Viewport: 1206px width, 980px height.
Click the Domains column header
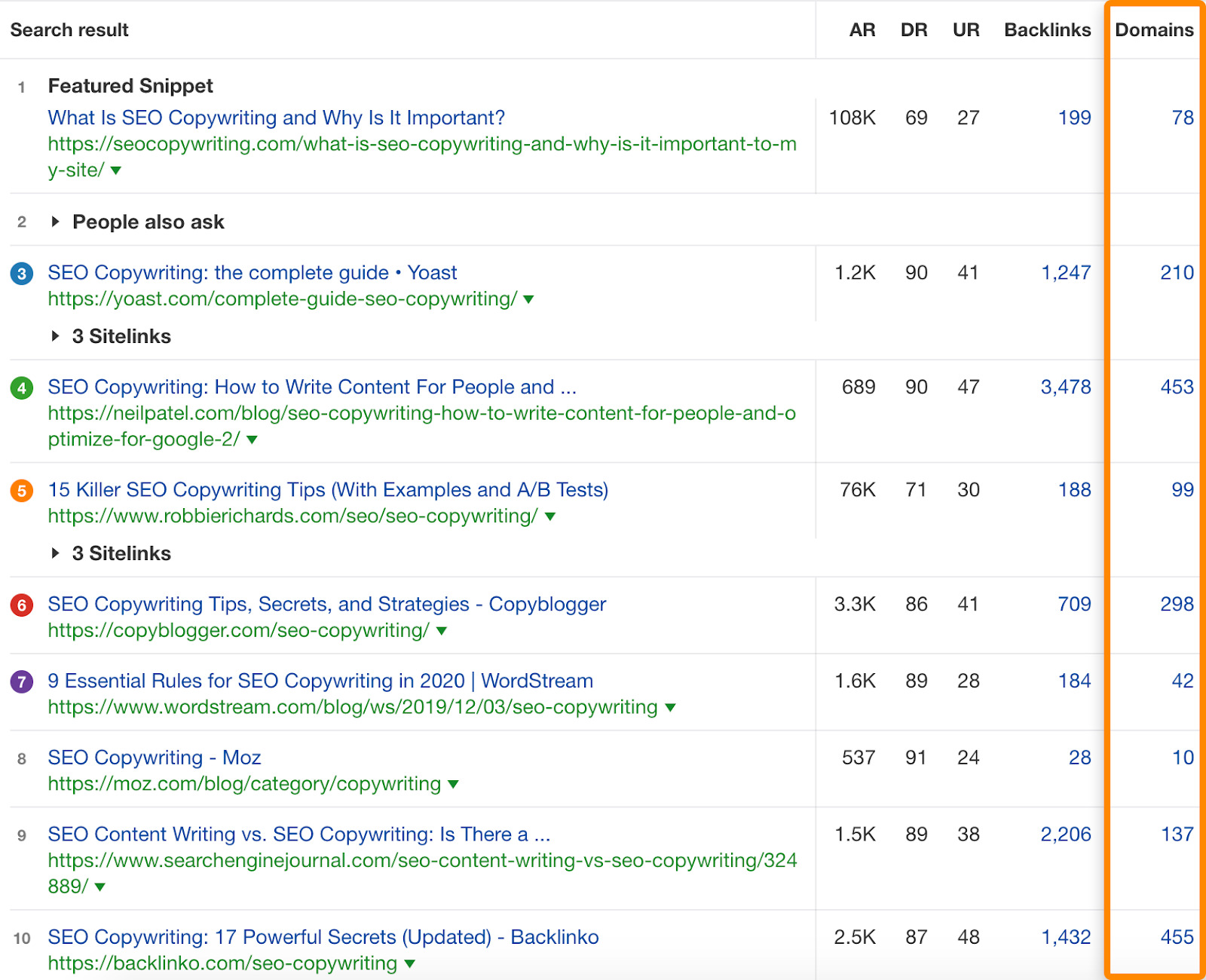tap(1154, 30)
